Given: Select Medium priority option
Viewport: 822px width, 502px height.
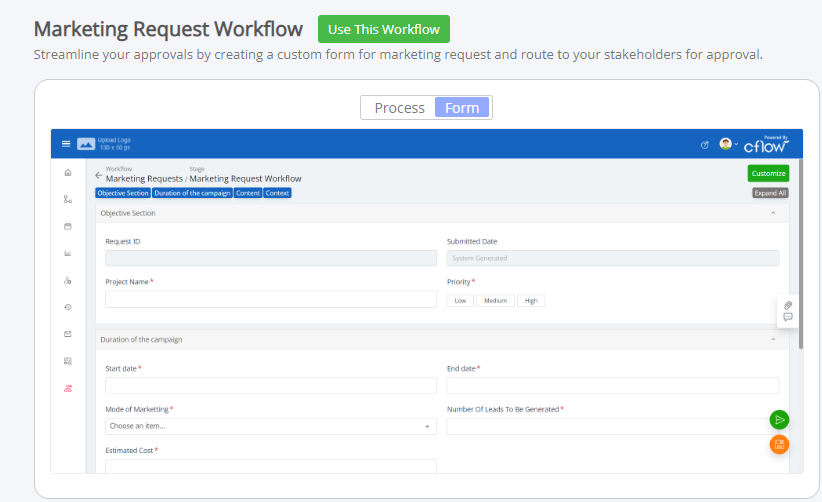Looking at the screenshot, I should pyautogui.click(x=495, y=301).
